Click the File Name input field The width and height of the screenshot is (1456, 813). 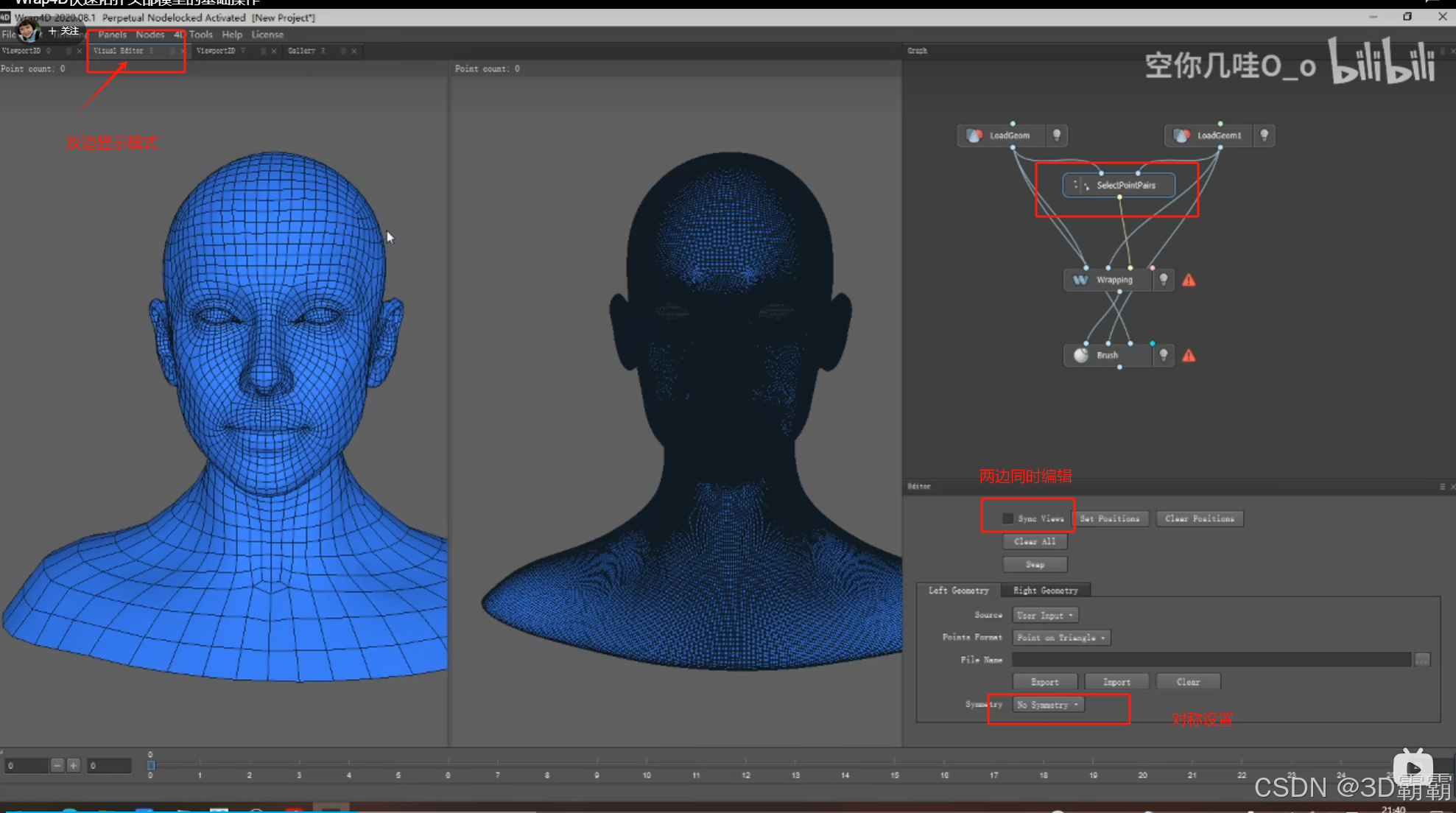(1211, 660)
